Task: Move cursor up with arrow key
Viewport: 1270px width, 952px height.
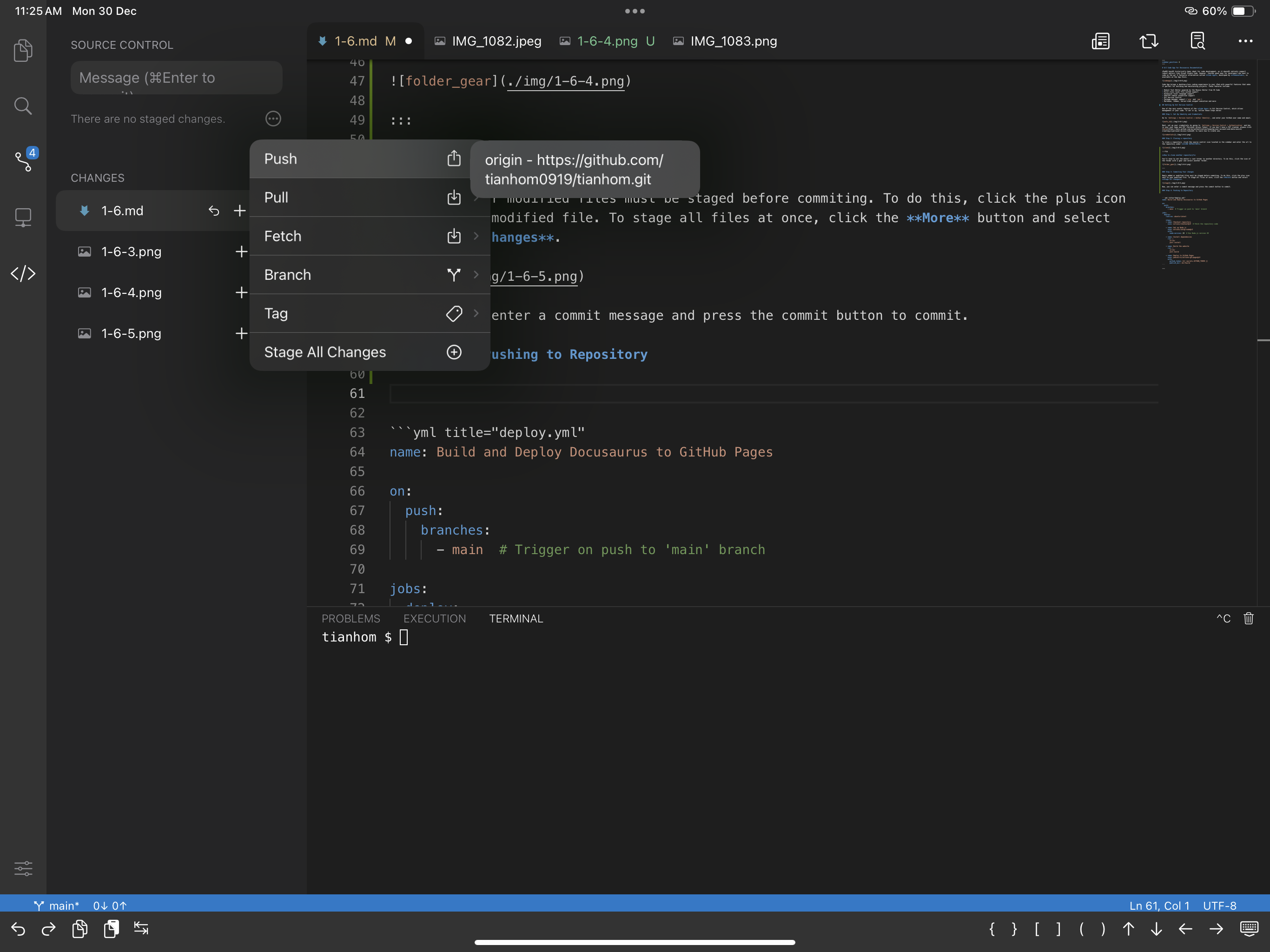Action: pos(1129,929)
